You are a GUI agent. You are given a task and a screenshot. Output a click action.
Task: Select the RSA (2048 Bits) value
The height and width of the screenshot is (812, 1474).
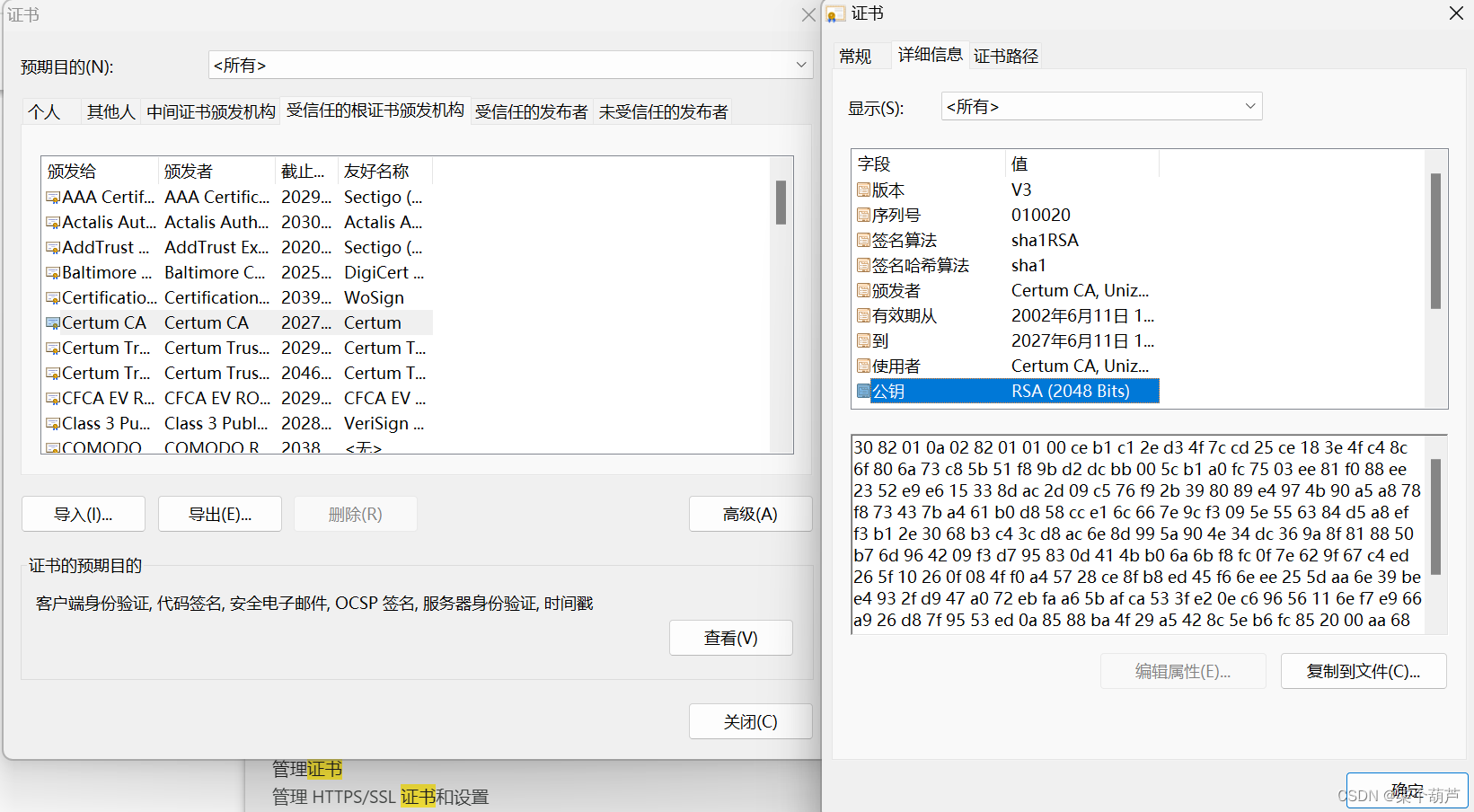point(1071,391)
